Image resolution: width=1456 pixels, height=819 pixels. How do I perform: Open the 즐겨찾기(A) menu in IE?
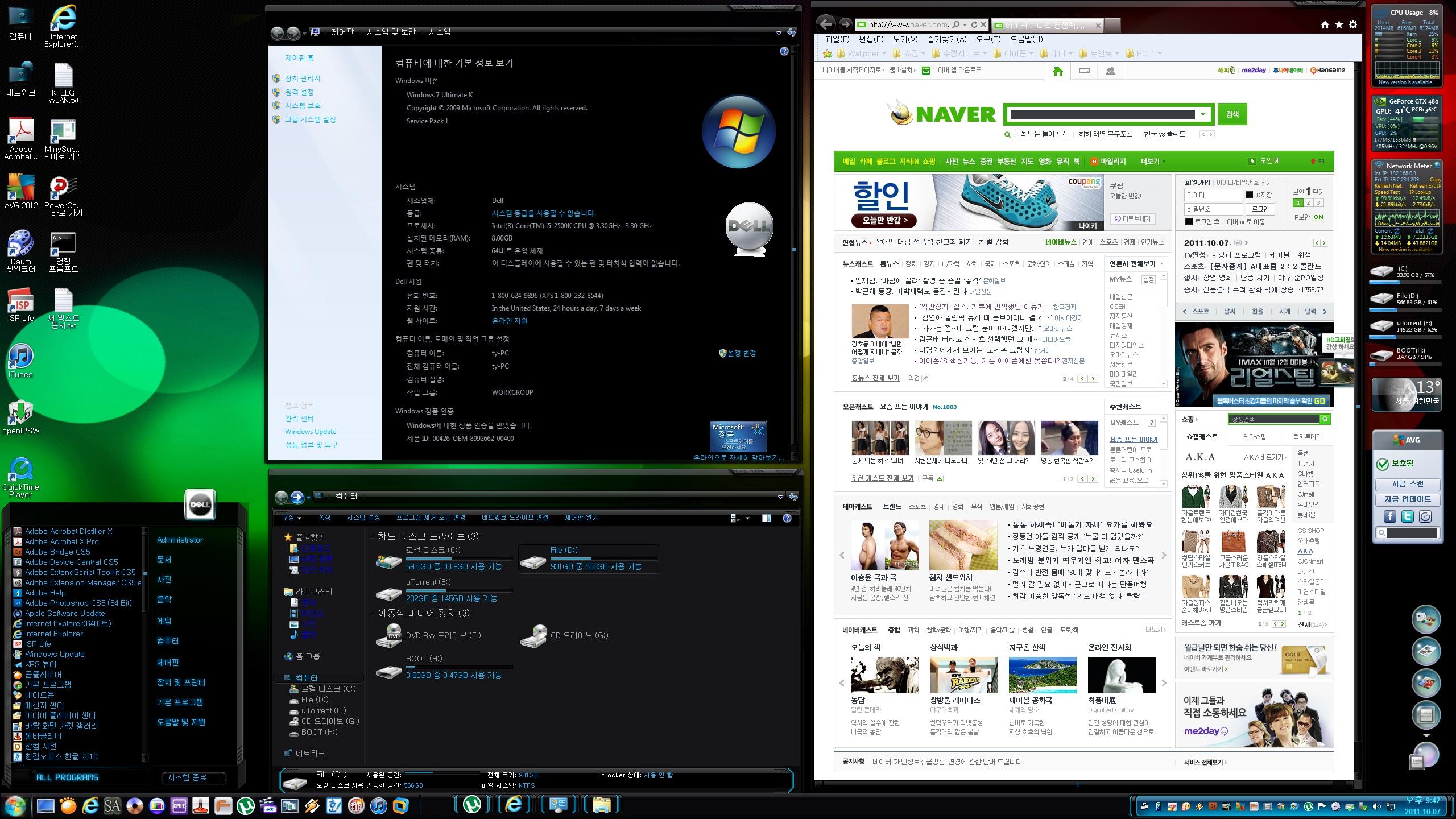pos(946,39)
